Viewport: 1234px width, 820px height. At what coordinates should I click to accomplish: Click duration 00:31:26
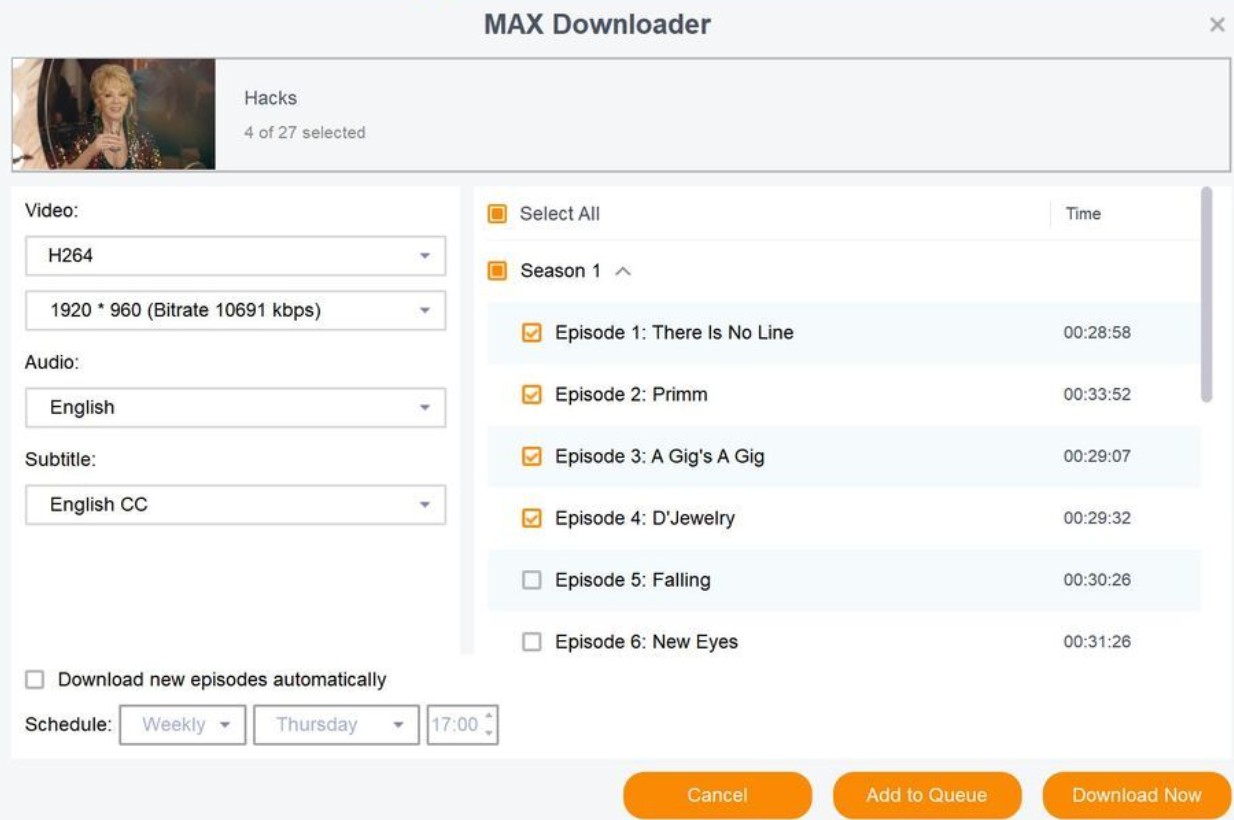[x=1097, y=643]
